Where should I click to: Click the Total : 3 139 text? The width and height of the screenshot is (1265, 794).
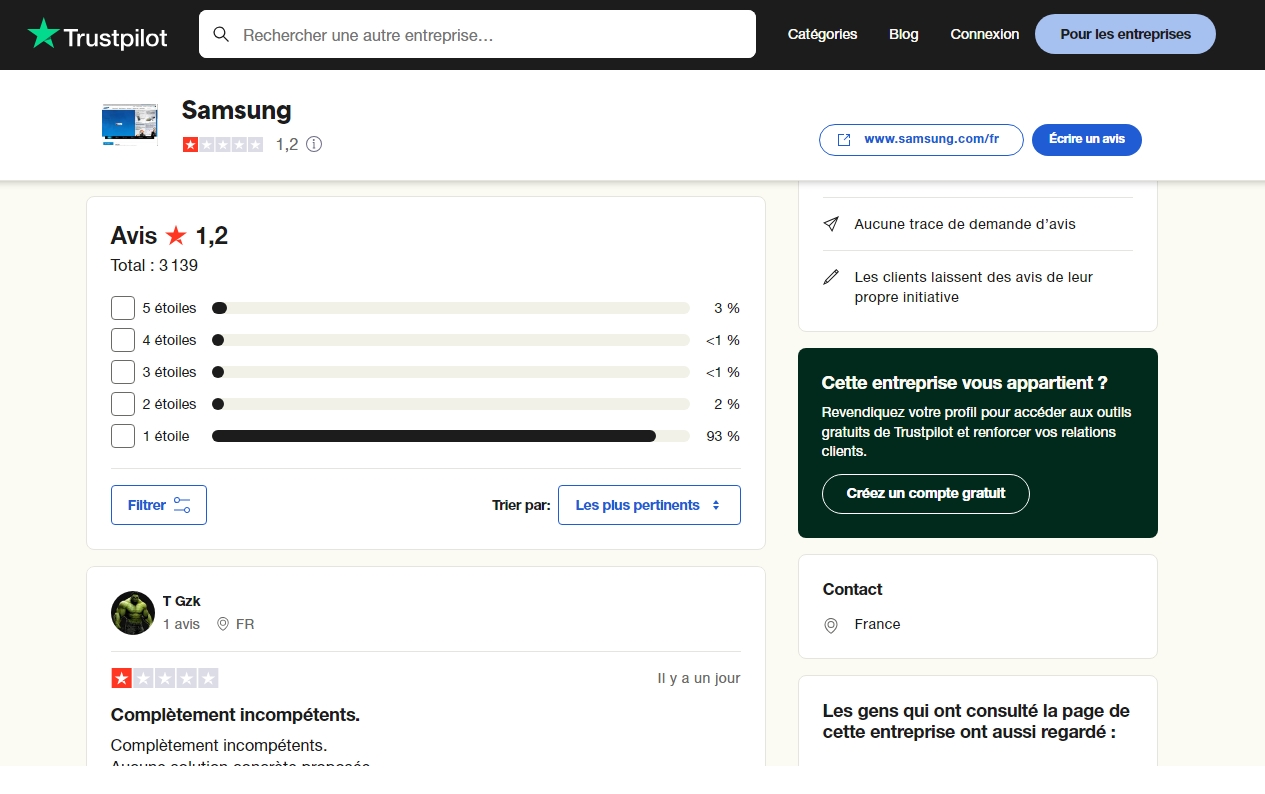tap(154, 266)
